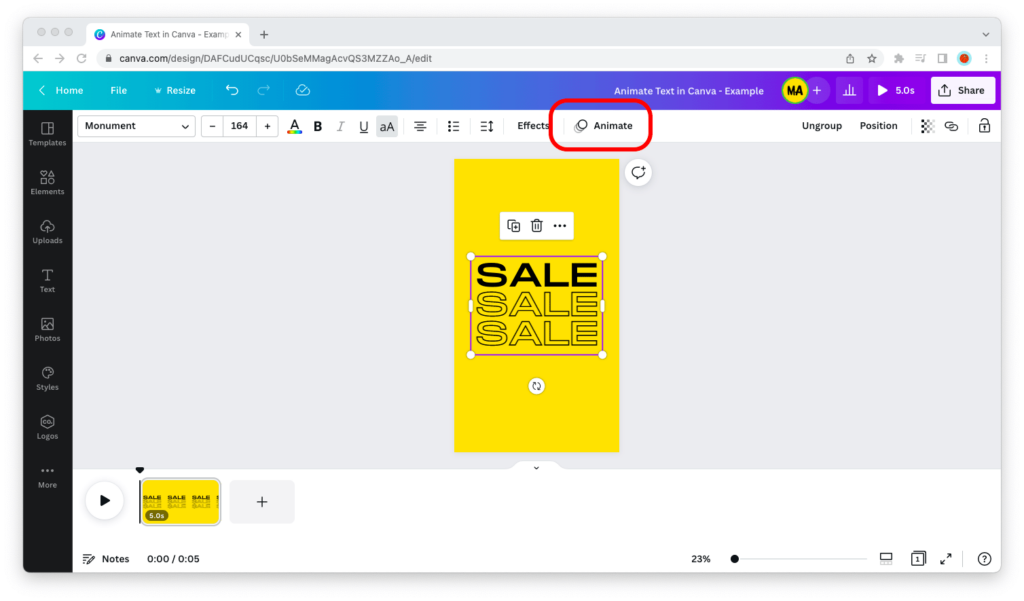
Task: Bookmark this page with the star icon
Action: pos(872,58)
